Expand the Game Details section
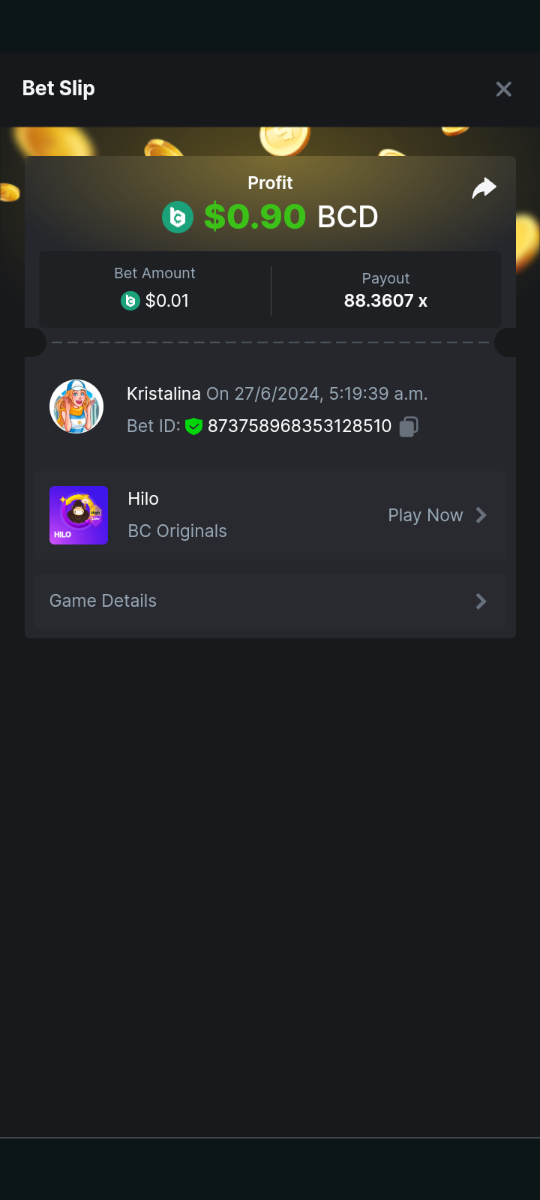540x1200 pixels. [x=270, y=601]
